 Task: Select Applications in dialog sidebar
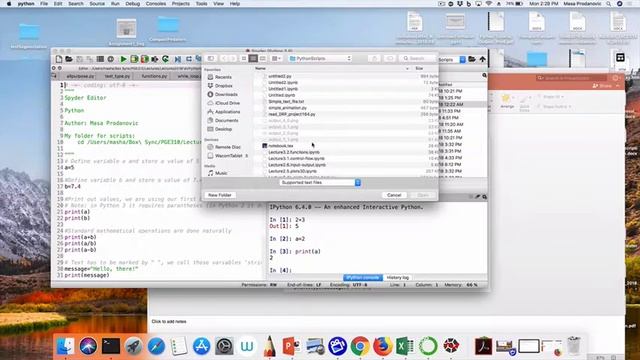pyautogui.click(x=224, y=112)
